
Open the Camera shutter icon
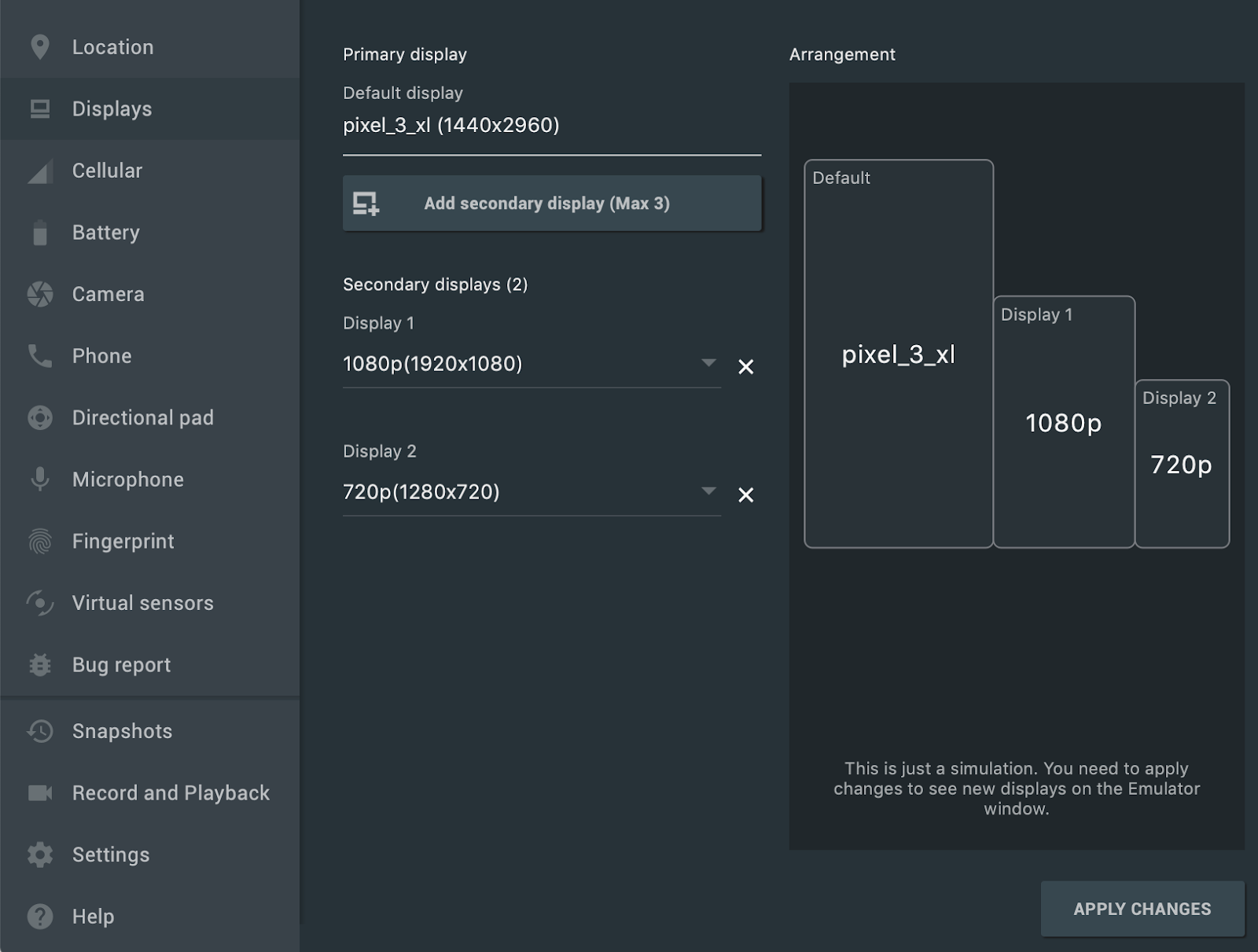pos(39,294)
